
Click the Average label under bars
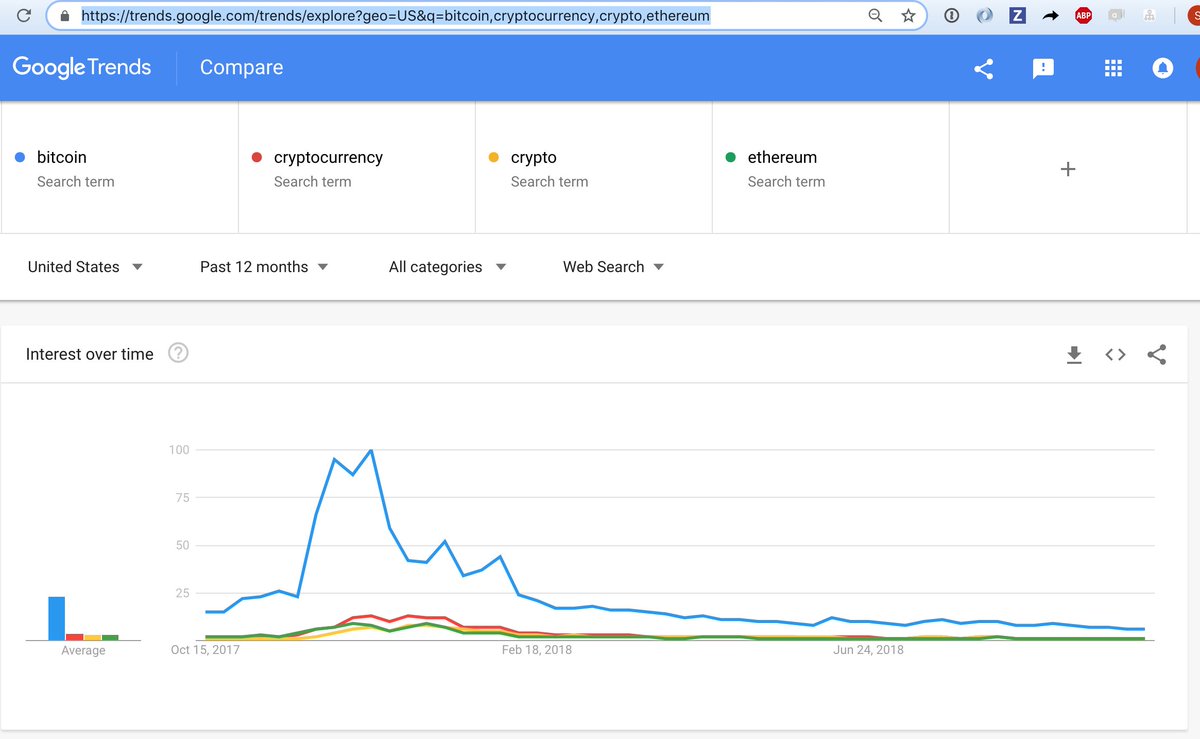(x=83, y=651)
